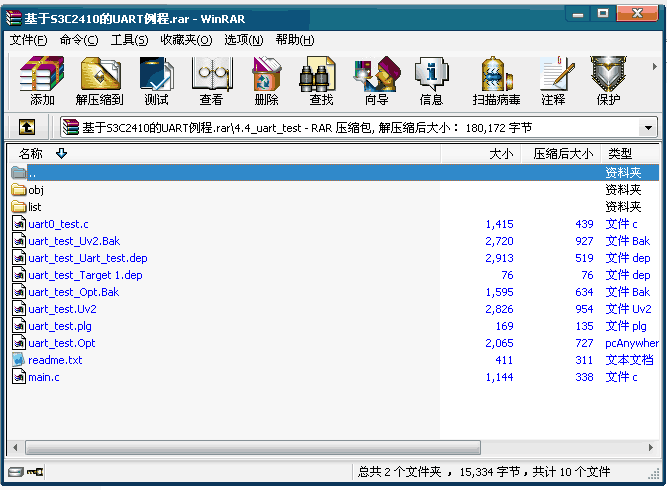Expand toolbar overflow arrow
This screenshot has width=667, height=490.
(655, 66)
